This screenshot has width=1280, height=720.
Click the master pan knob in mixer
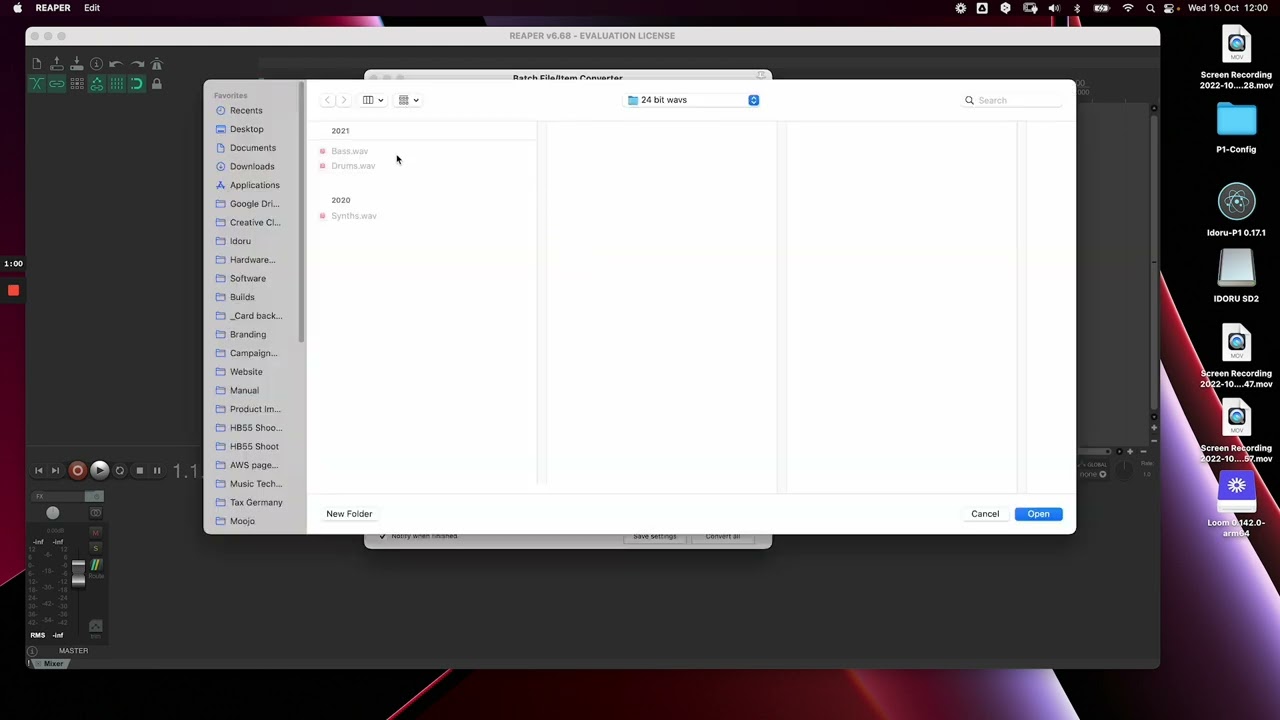click(x=52, y=513)
